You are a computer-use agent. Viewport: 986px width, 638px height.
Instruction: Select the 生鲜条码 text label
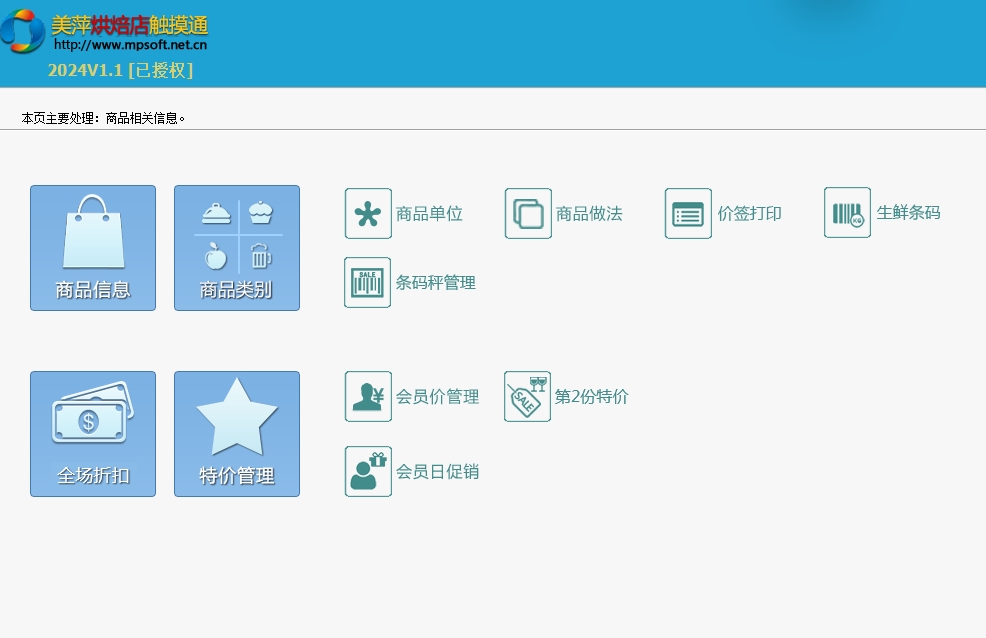coord(908,213)
